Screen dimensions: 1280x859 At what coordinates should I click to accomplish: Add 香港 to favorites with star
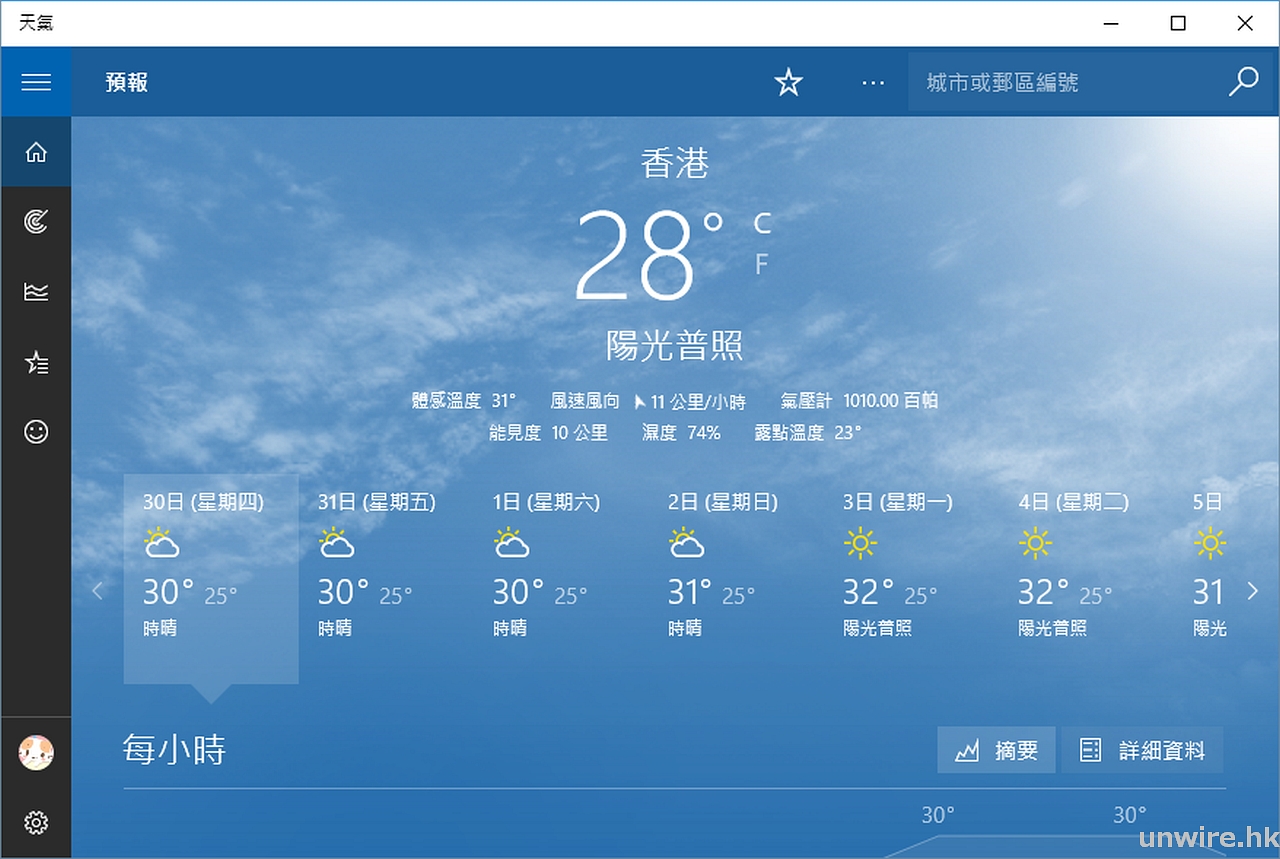(789, 82)
